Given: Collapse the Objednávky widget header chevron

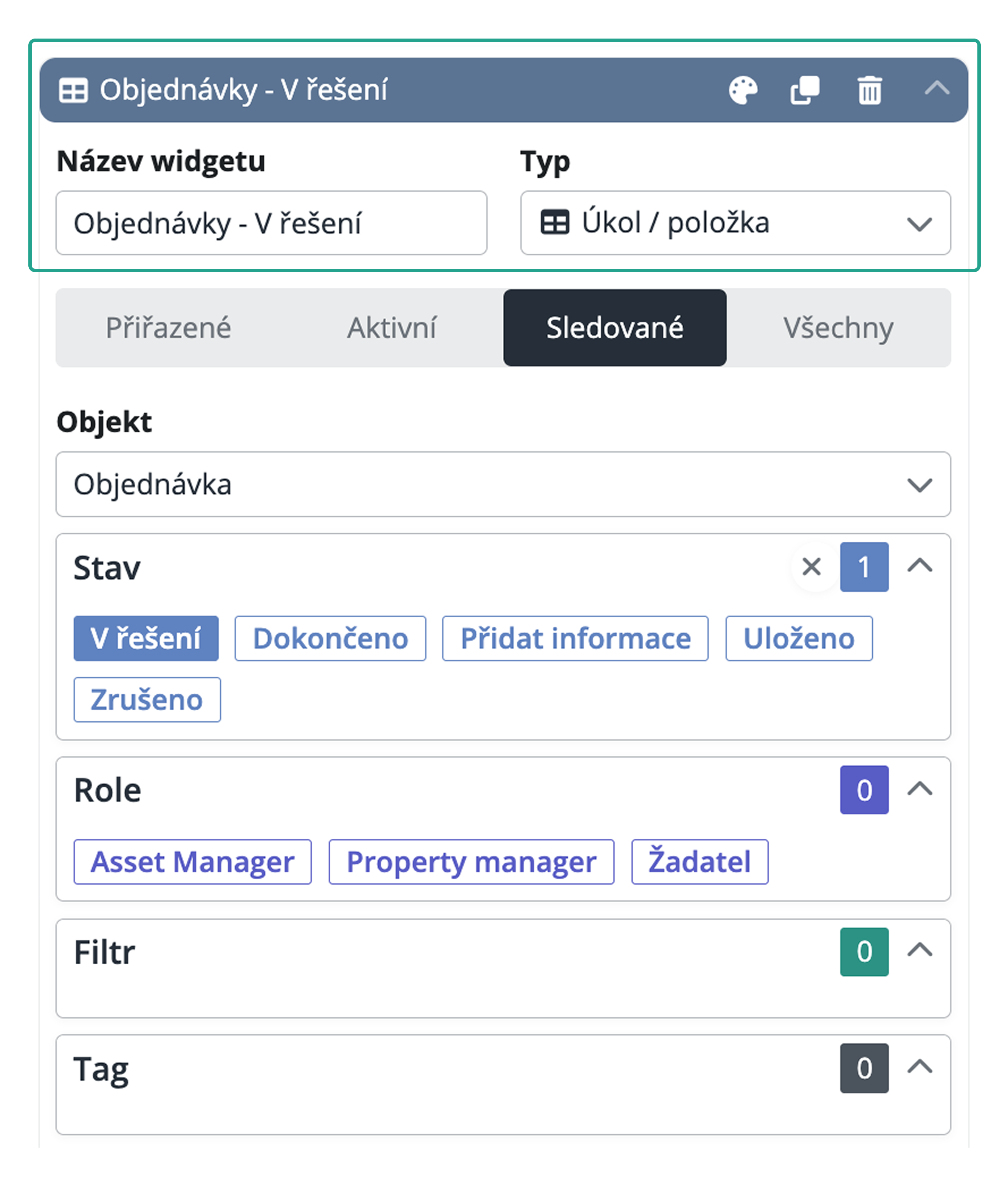Looking at the screenshot, I should (x=937, y=88).
